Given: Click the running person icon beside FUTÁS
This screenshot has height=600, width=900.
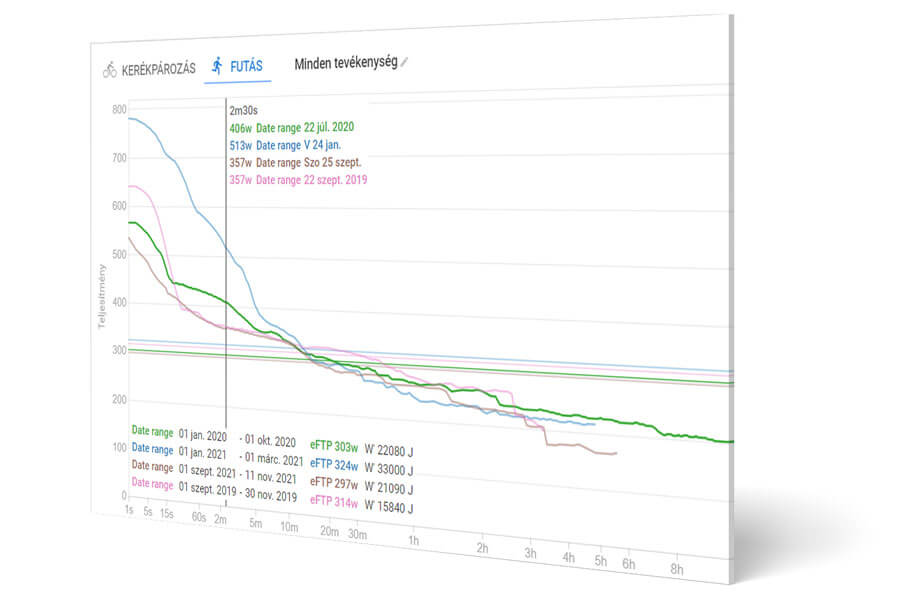Looking at the screenshot, I should pyautogui.click(x=217, y=66).
